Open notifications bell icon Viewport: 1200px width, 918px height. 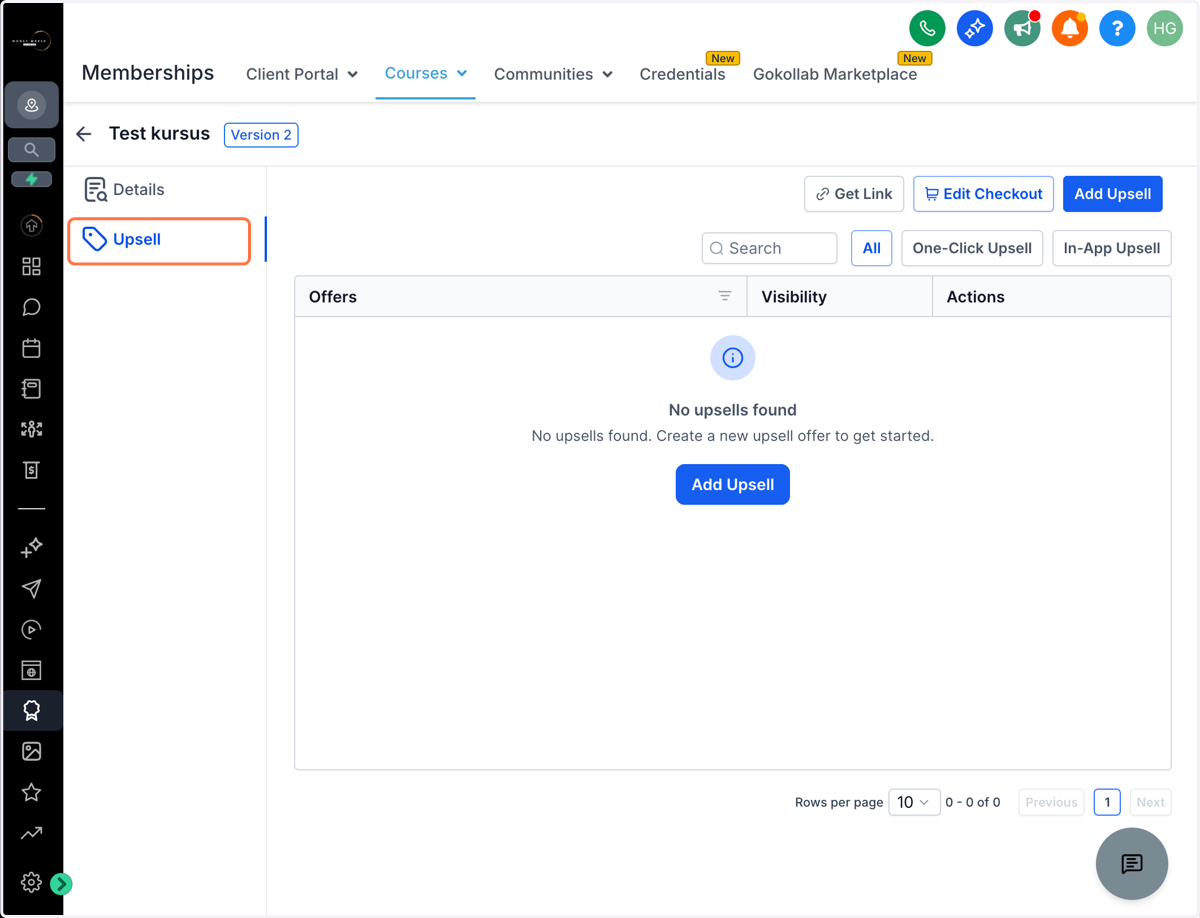pos(1069,28)
